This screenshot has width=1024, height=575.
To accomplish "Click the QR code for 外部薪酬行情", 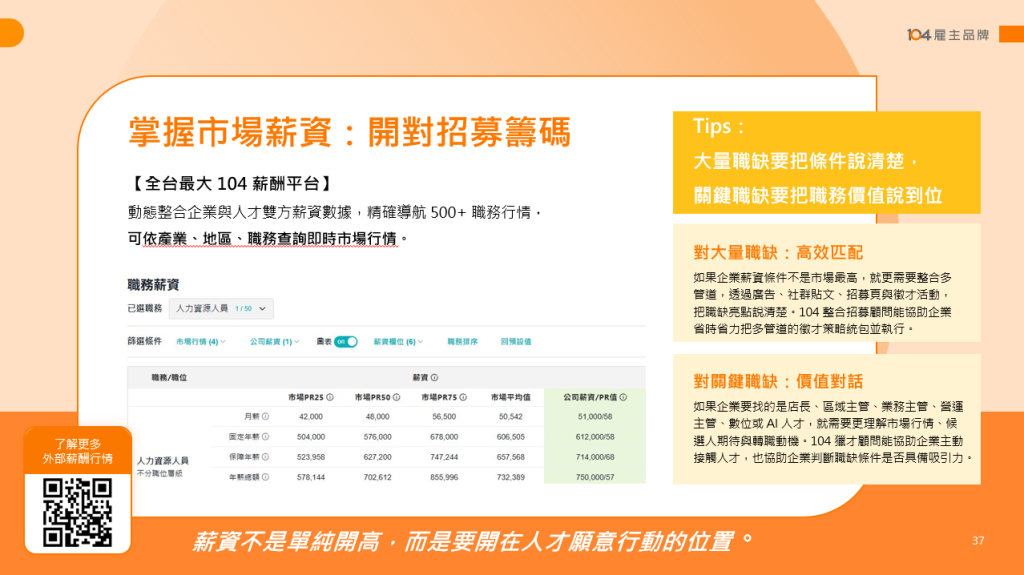I will tap(78, 512).
